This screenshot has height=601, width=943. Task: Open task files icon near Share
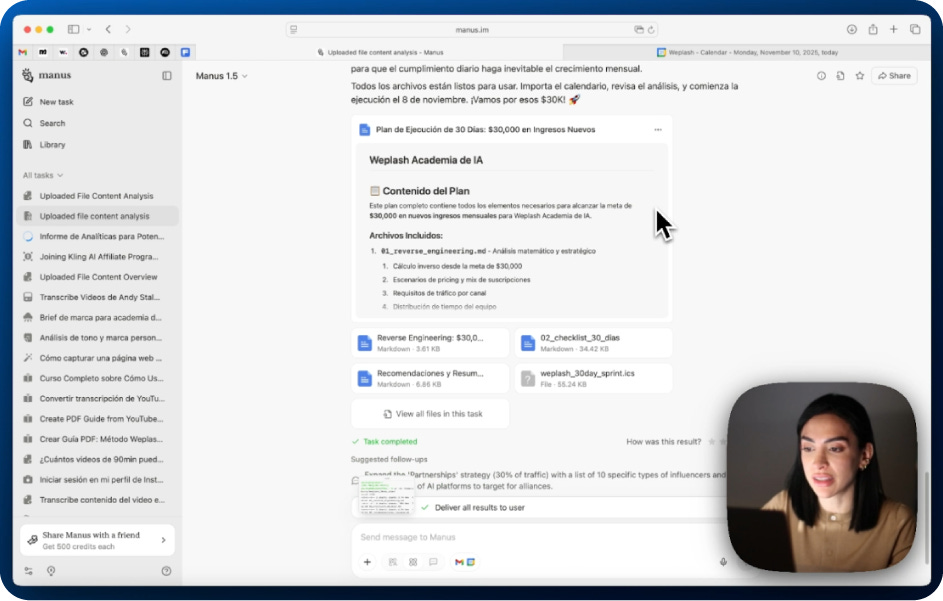click(840, 76)
